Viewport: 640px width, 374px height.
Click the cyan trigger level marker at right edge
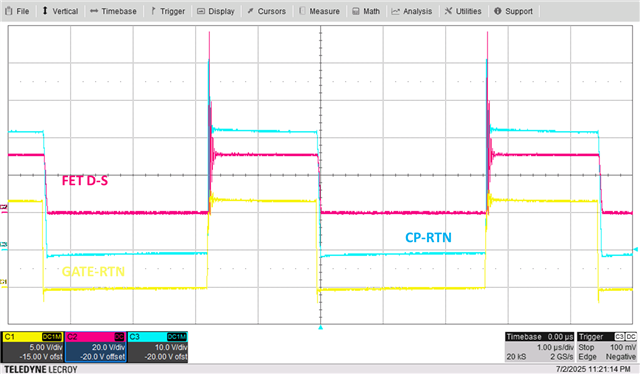click(x=636, y=249)
